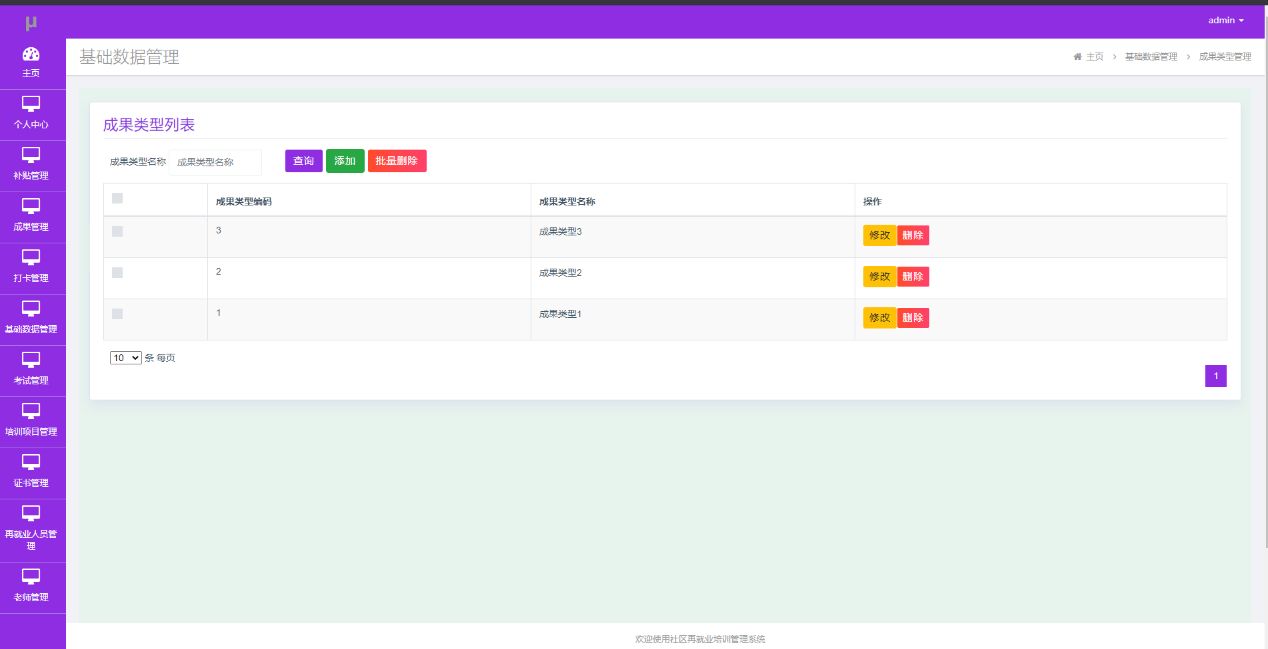Click the monitor icon above 成果管理
Image resolution: width=1268 pixels, height=649 pixels.
pyautogui.click(x=31, y=206)
